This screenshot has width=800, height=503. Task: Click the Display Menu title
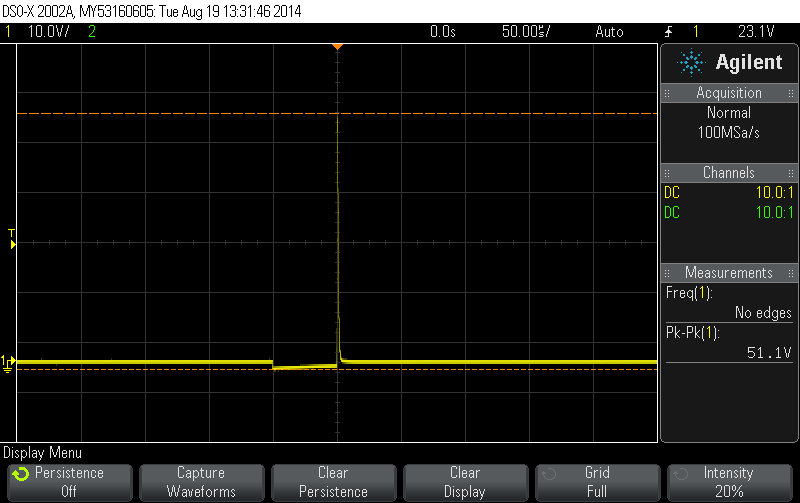(42, 453)
